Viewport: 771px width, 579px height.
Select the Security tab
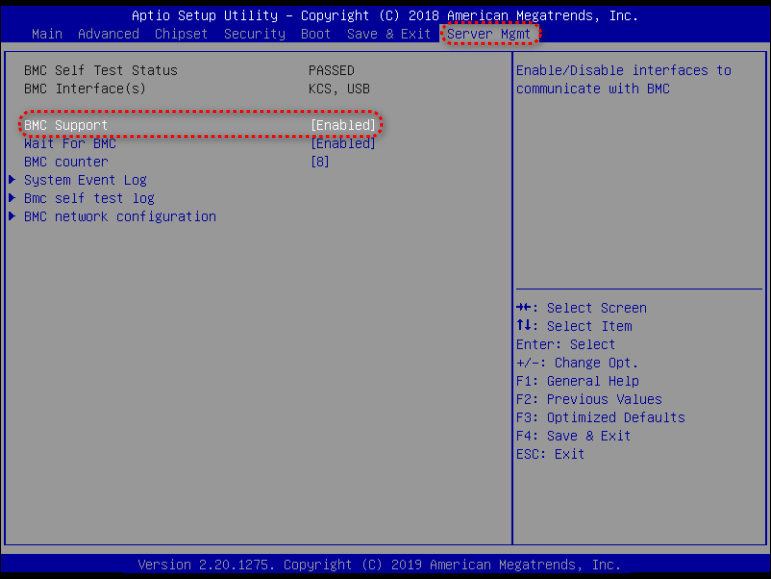[x=254, y=34]
